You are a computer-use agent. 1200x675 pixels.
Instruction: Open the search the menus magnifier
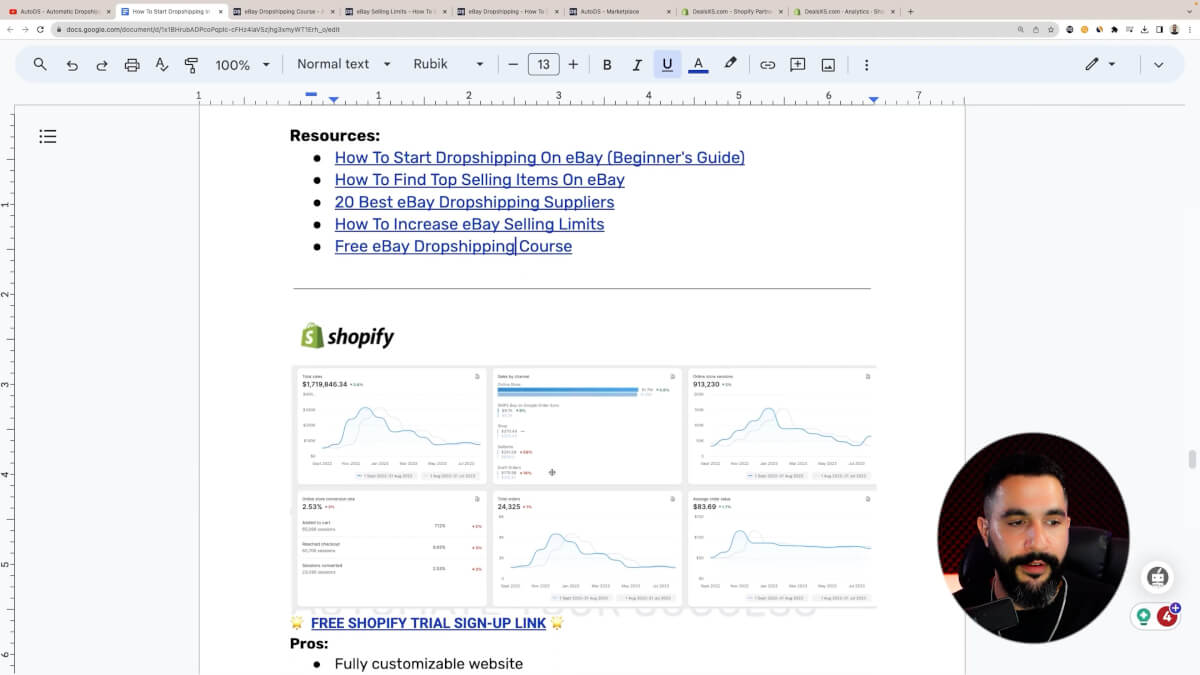40,64
